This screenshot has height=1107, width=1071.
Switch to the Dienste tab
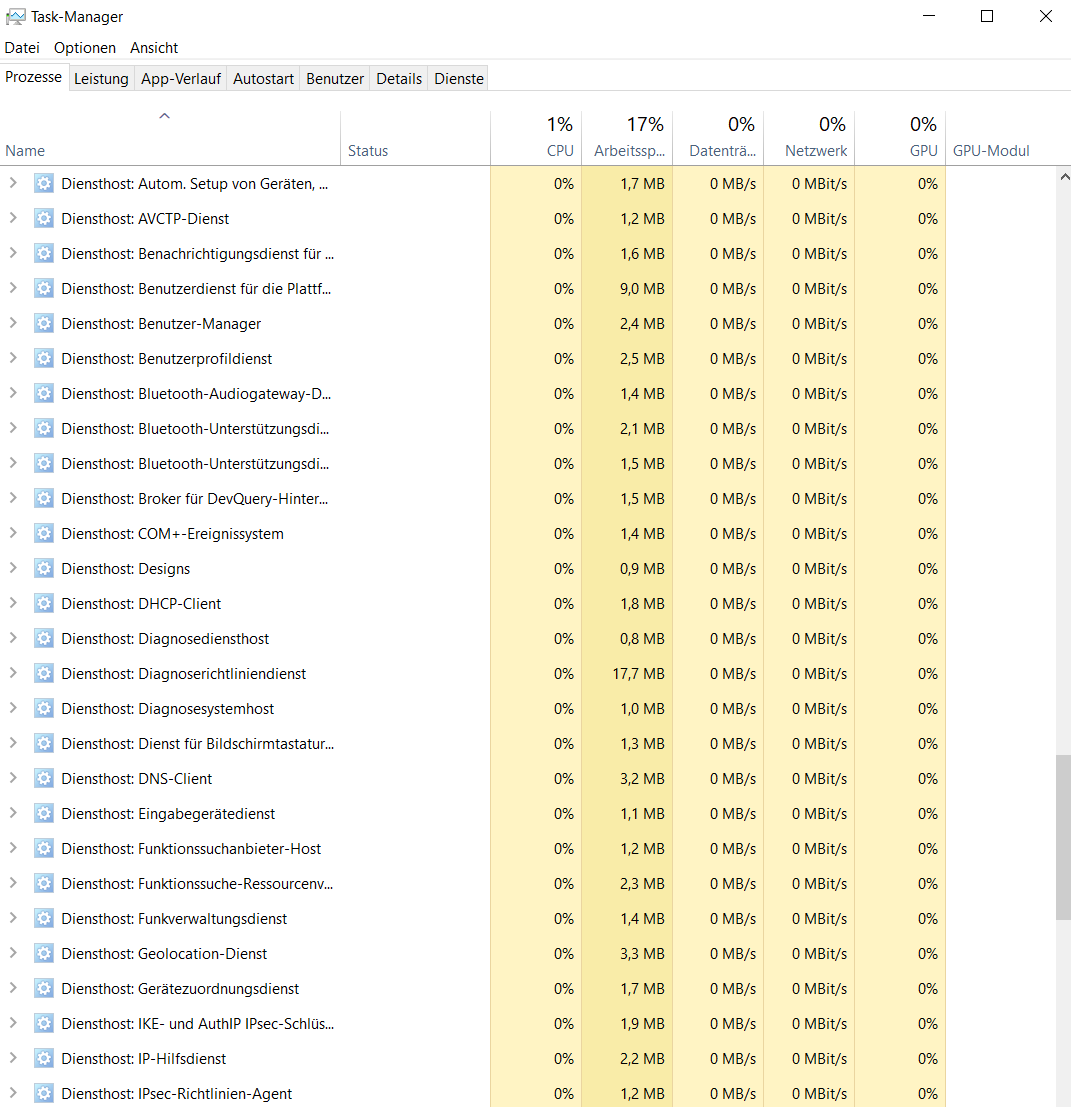tap(459, 78)
